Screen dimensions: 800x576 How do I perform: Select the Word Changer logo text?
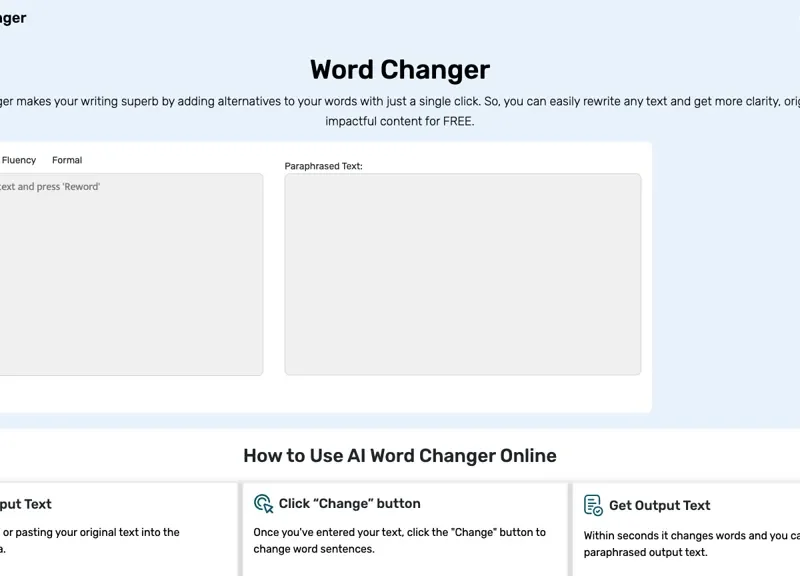13,17
